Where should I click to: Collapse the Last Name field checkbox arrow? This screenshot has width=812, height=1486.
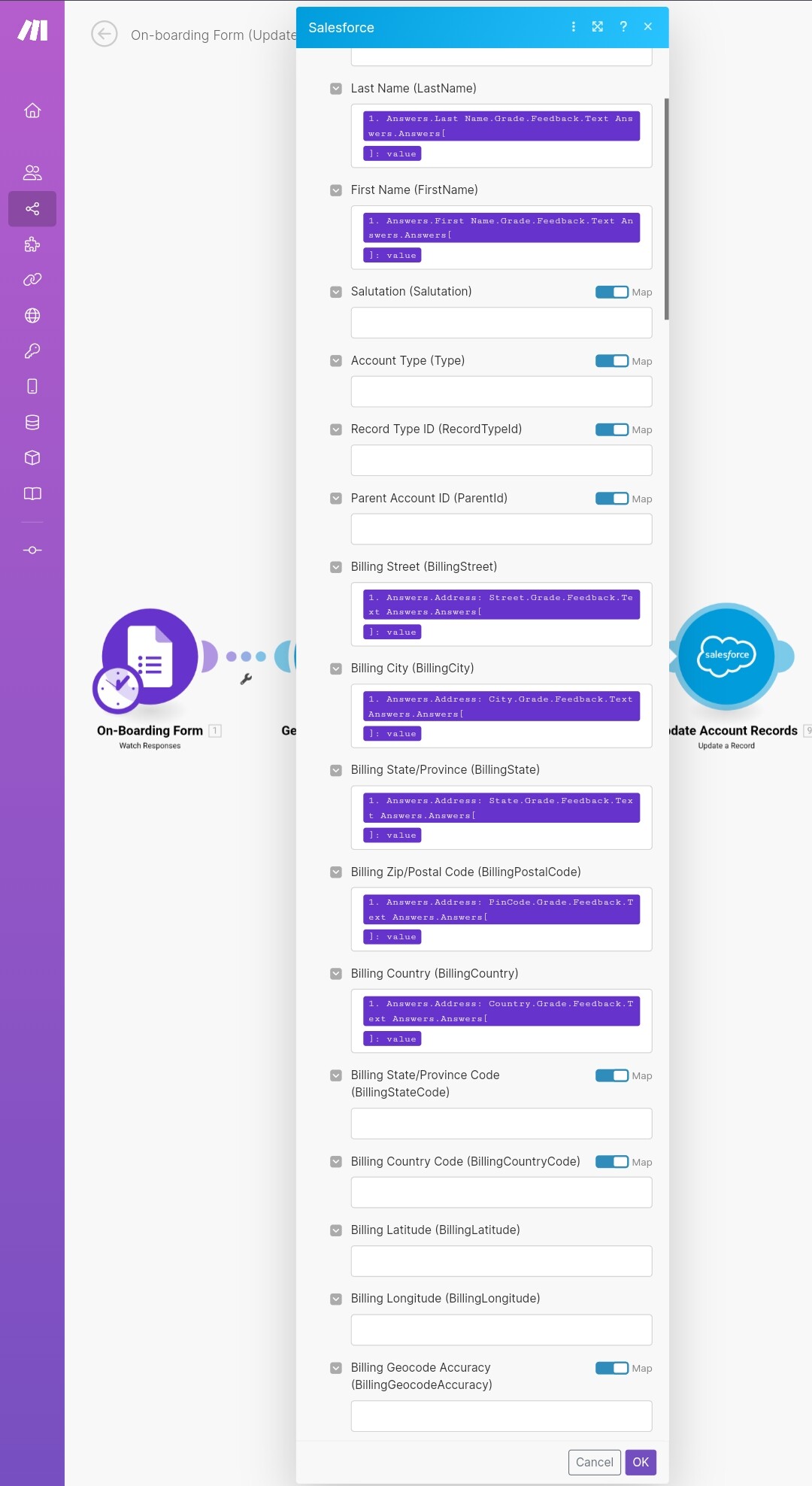[336, 89]
